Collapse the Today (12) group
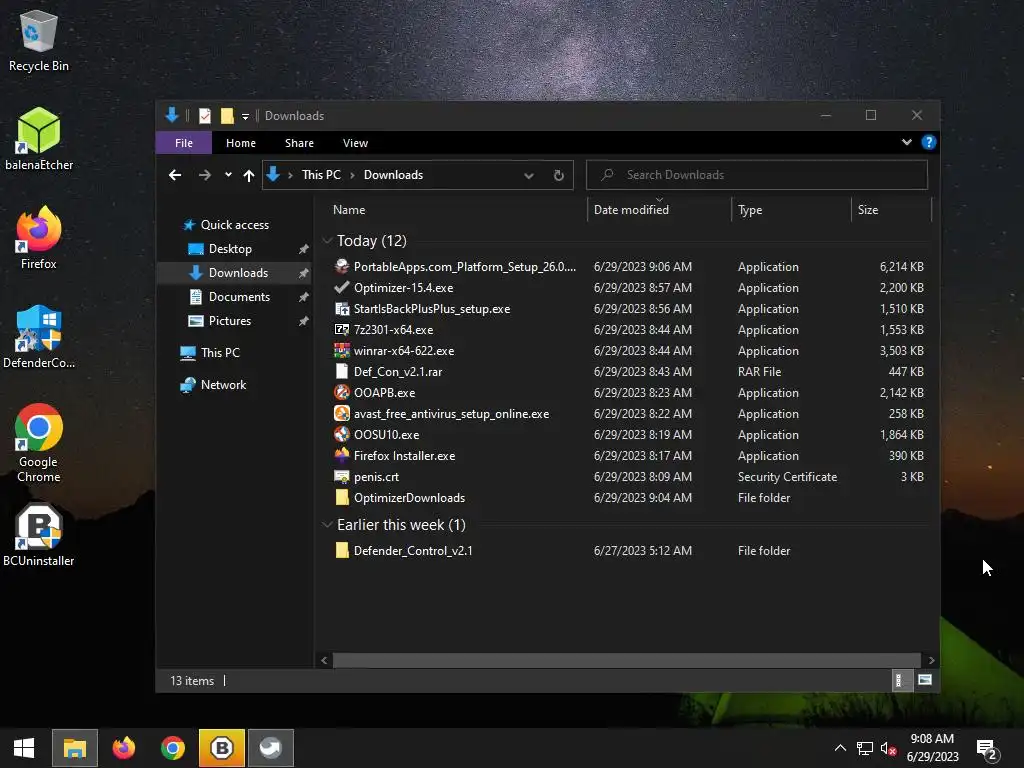Image resolution: width=1024 pixels, height=768 pixels. (x=327, y=241)
